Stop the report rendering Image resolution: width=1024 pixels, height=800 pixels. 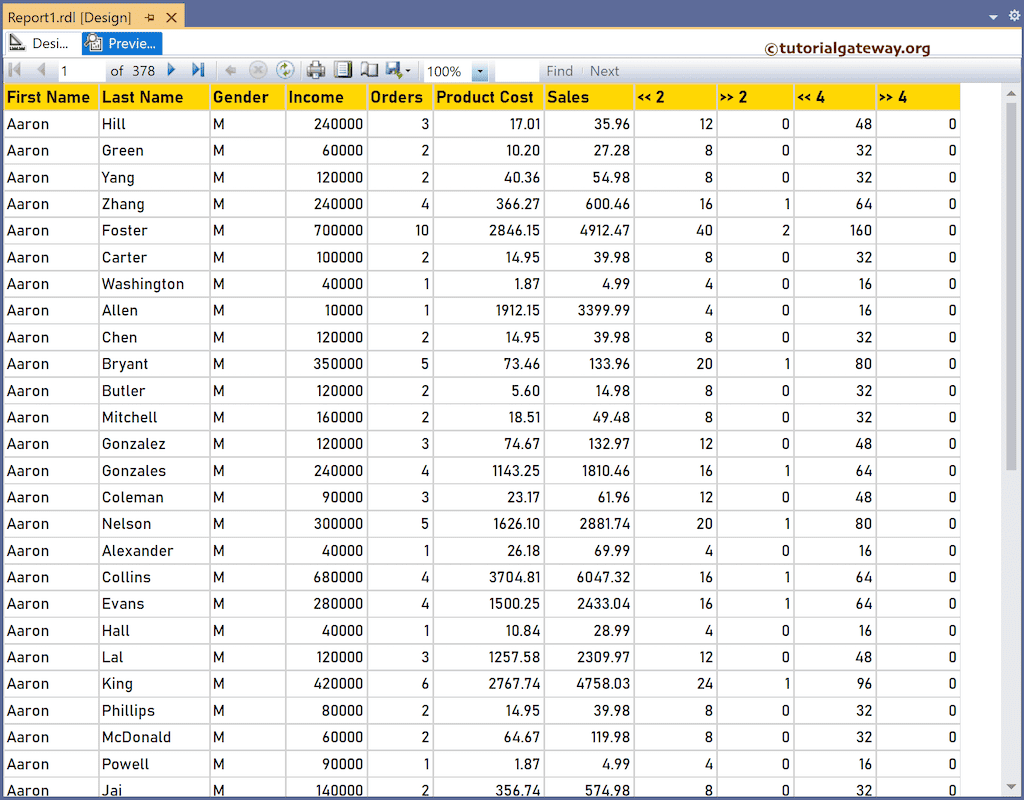(x=257, y=70)
